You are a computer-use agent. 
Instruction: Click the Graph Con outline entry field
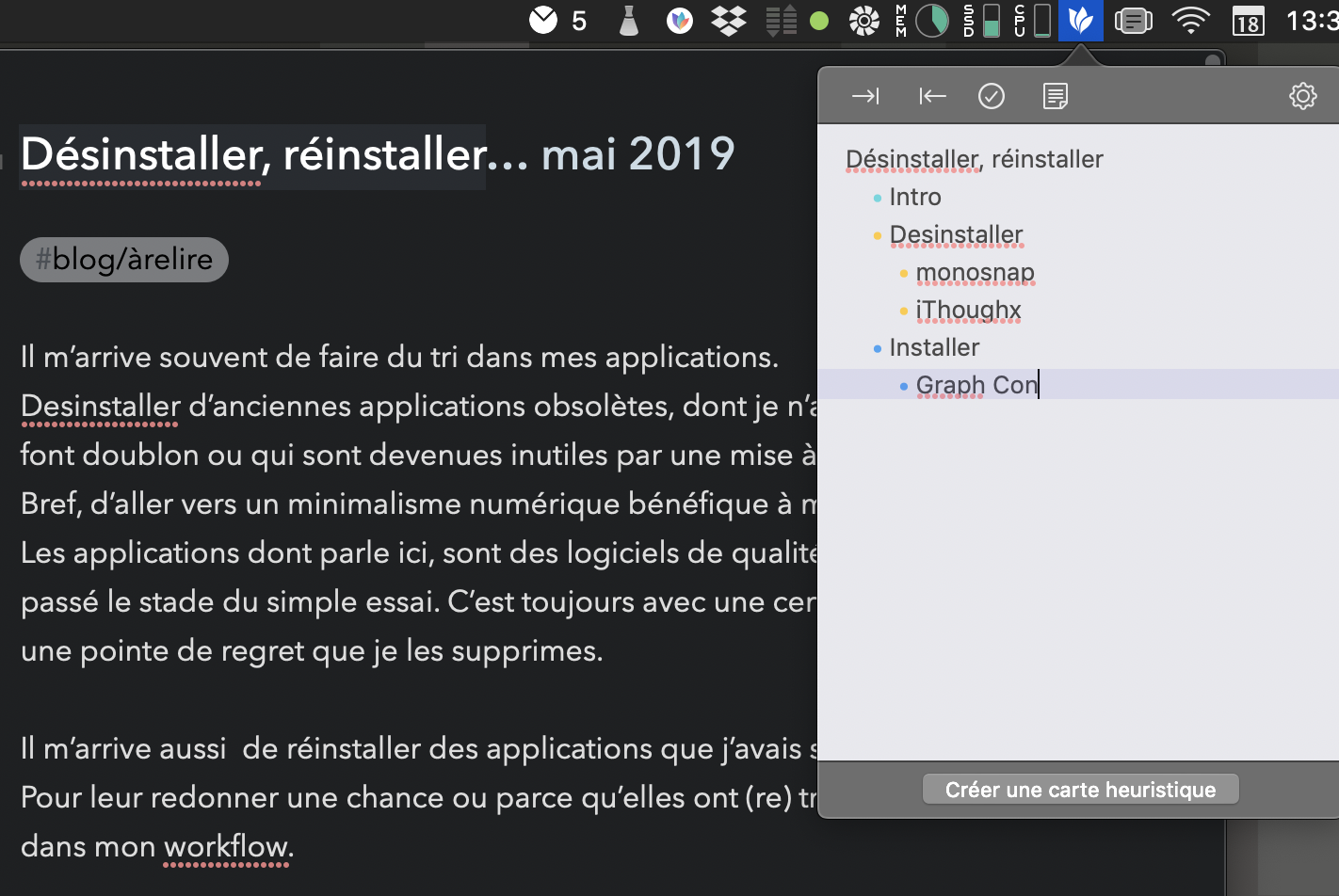(1078, 384)
